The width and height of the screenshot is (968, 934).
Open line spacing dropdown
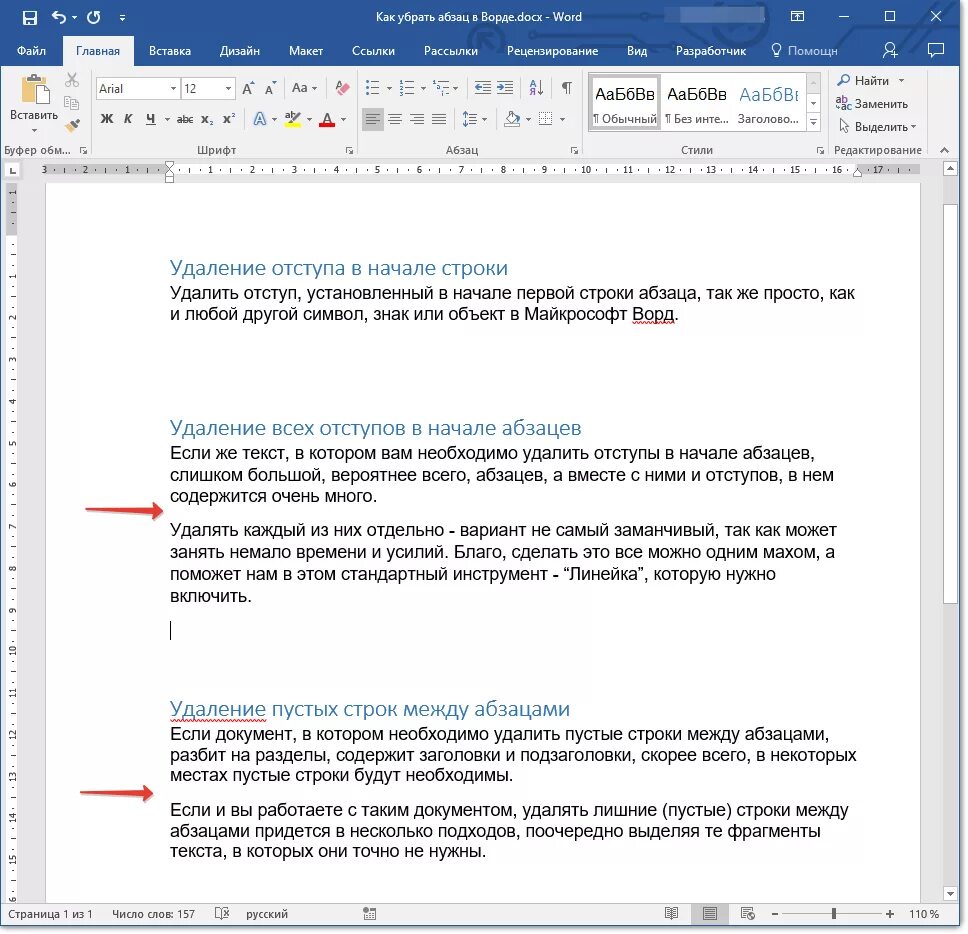click(474, 119)
